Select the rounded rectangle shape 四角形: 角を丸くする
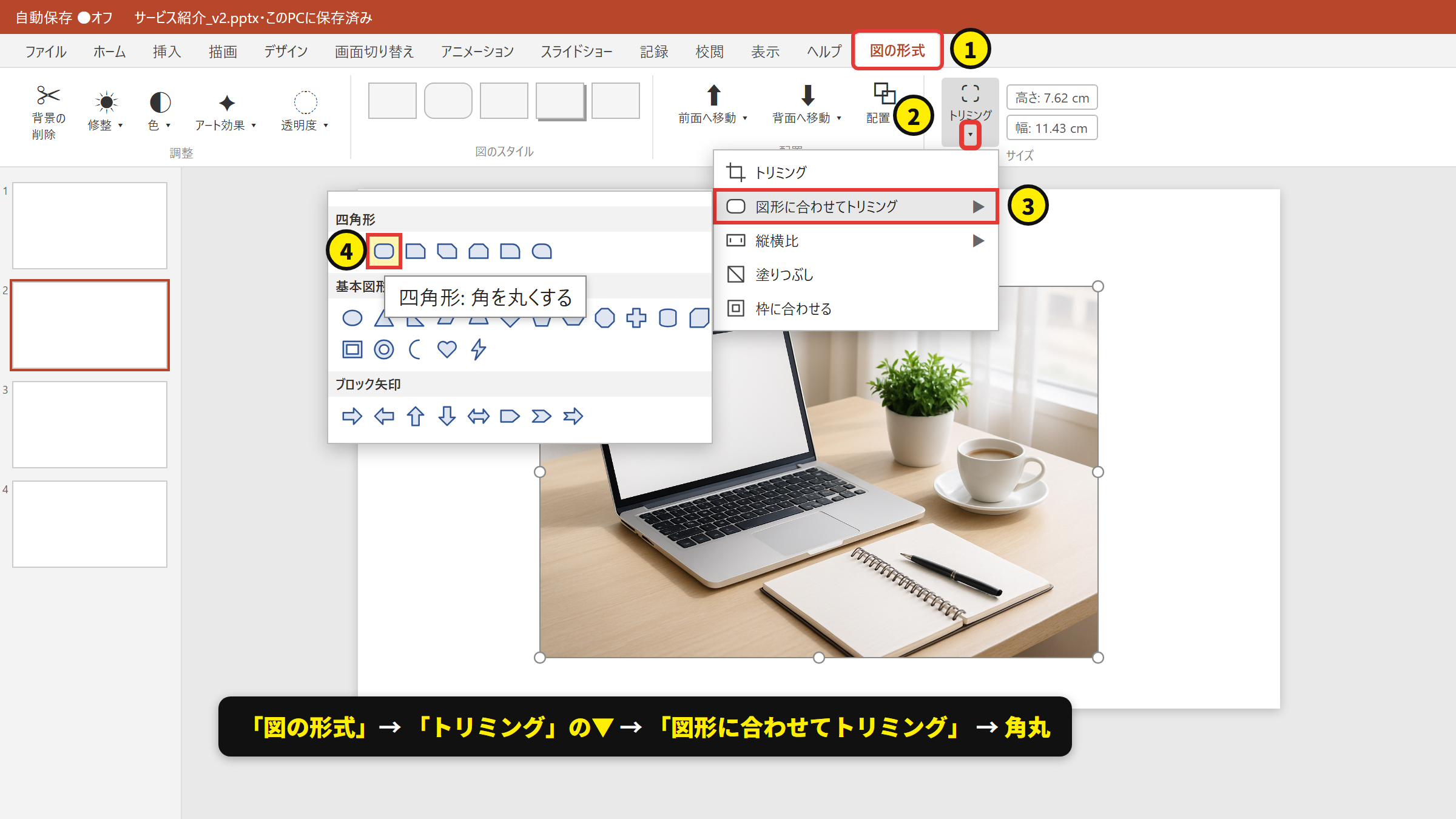Image resolution: width=1456 pixels, height=819 pixels. pyautogui.click(x=383, y=251)
